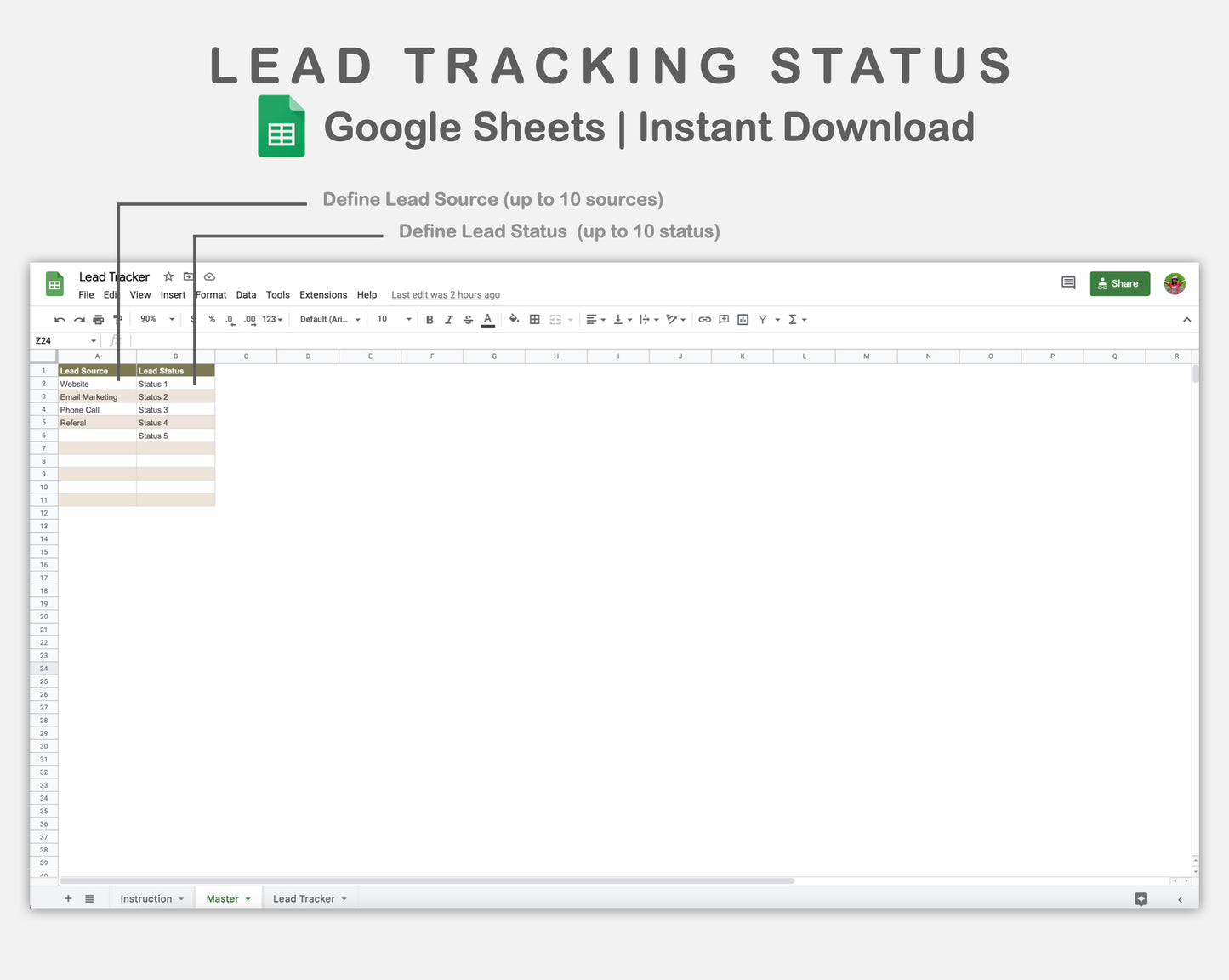Image resolution: width=1229 pixels, height=980 pixels.
Task: Click the paint format tool
Action: coord(118,319)
